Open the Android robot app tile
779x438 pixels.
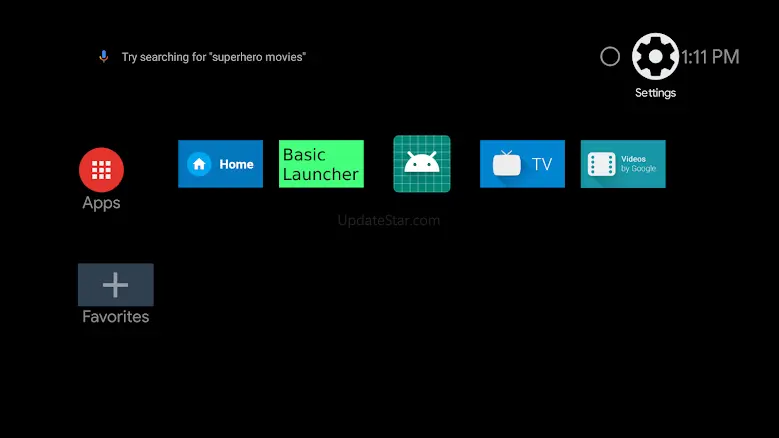click(422, 164)
